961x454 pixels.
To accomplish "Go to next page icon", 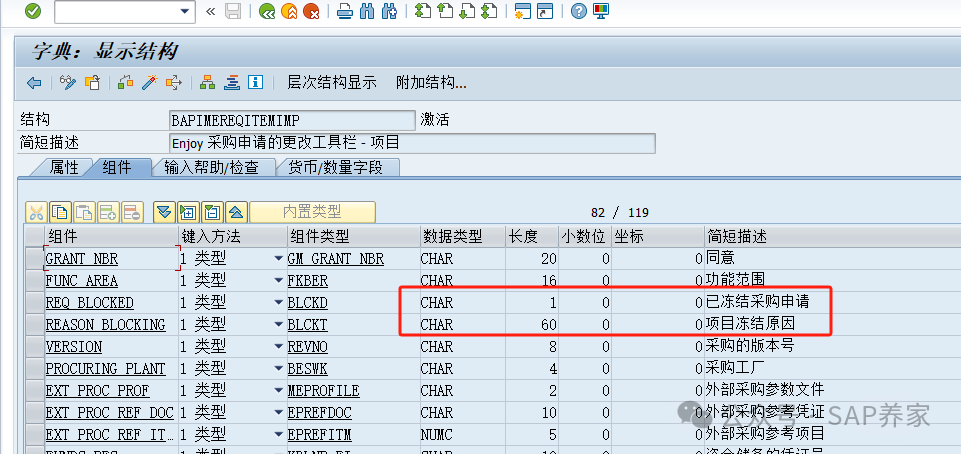I will [467, 11].
